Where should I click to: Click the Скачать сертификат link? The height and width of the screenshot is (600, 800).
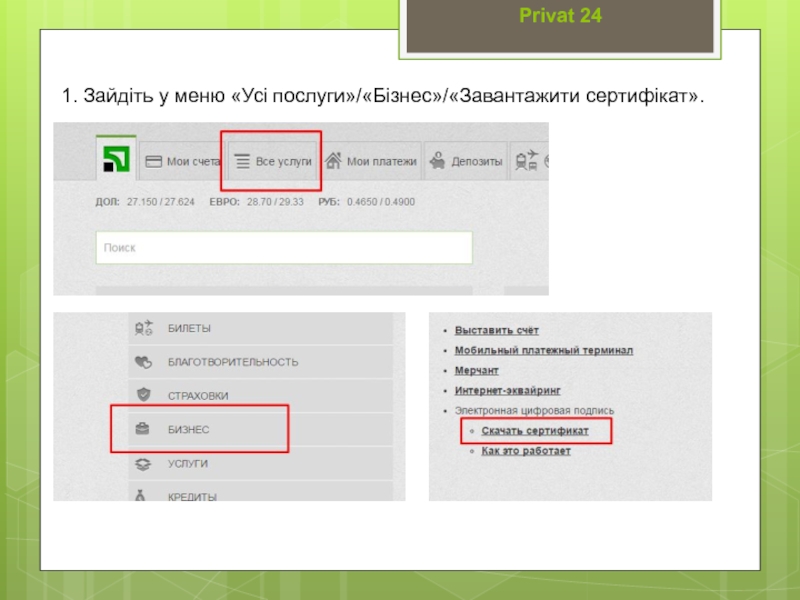pyautogui.click(x=535, y=431)
